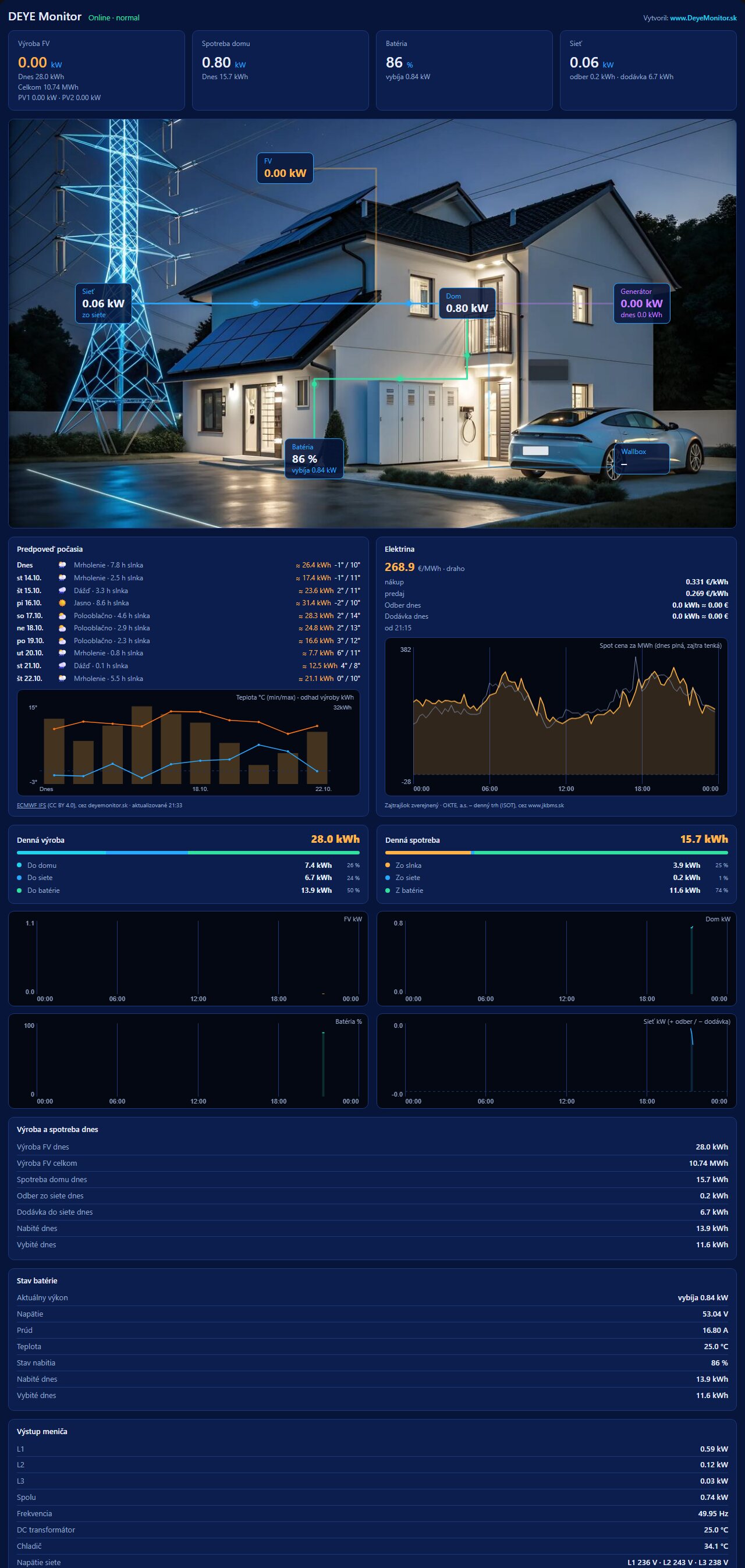The width and height of the screenshot is (745, 1568).
Task: Click the rain icon for st 21.10.
Action: 62,666
